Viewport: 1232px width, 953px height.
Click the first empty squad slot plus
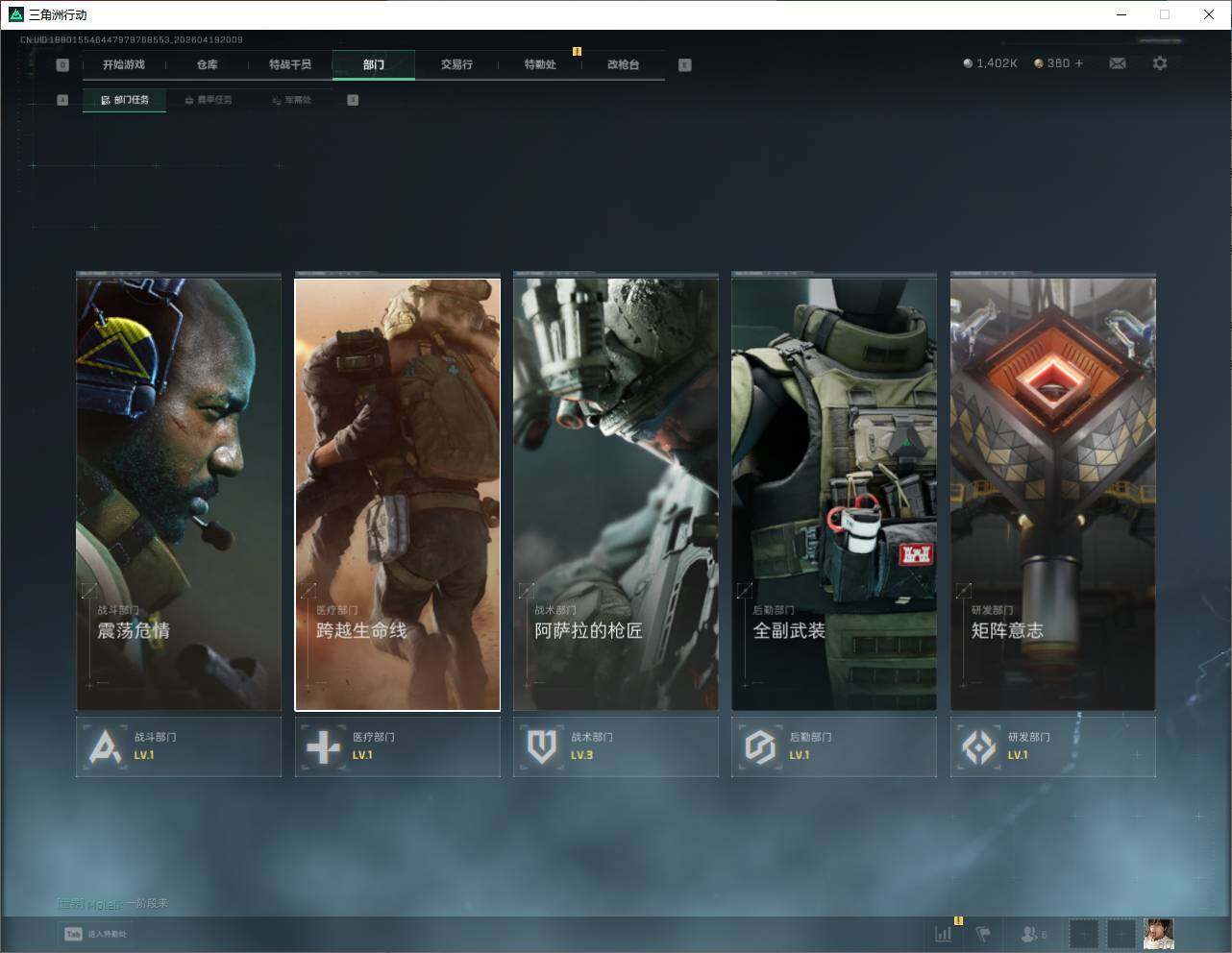pyautogui.click(x=1083, y=933)
